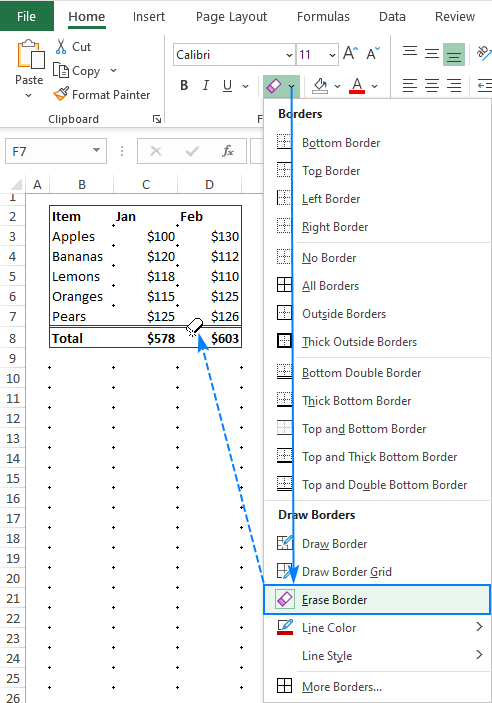Open Clipboard dialog launcher
The width and height of the screenshot is (492, 703).
coord(157,119)
